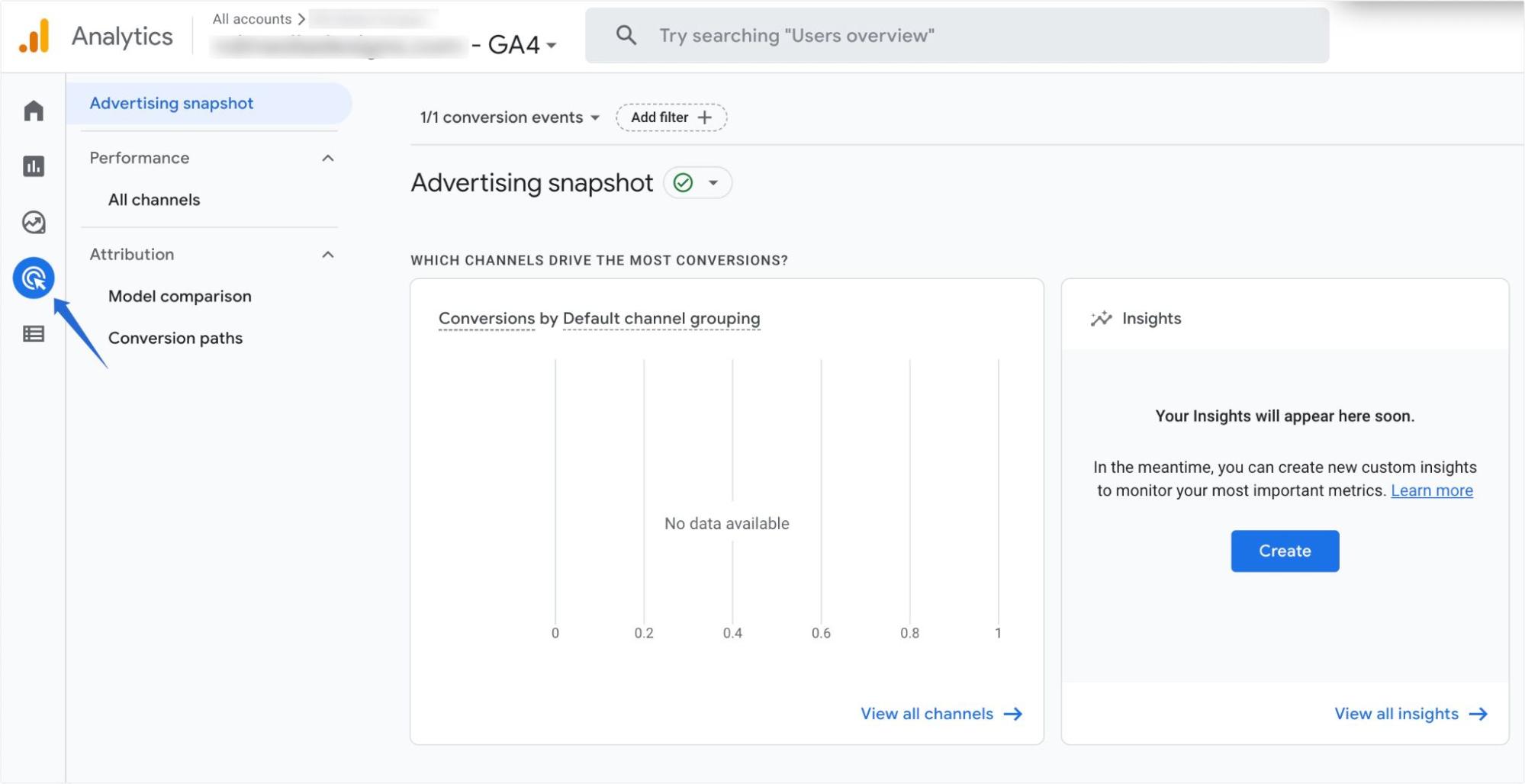Focus the search field 'Try searching Users overview'
Screen dimensions: 1525x784
957,35
